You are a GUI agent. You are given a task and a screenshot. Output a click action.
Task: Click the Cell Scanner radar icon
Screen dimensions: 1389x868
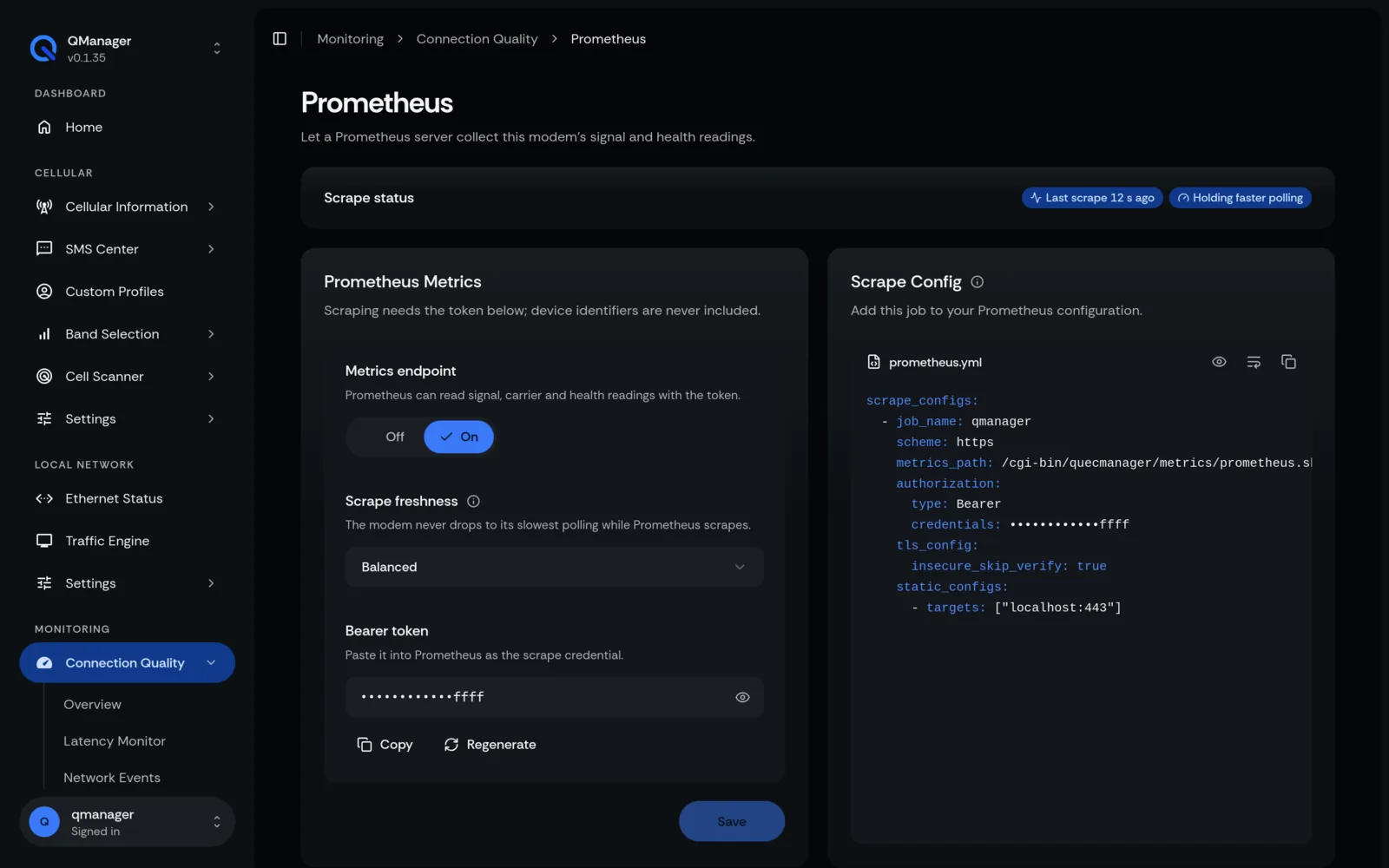coord(44,377)
